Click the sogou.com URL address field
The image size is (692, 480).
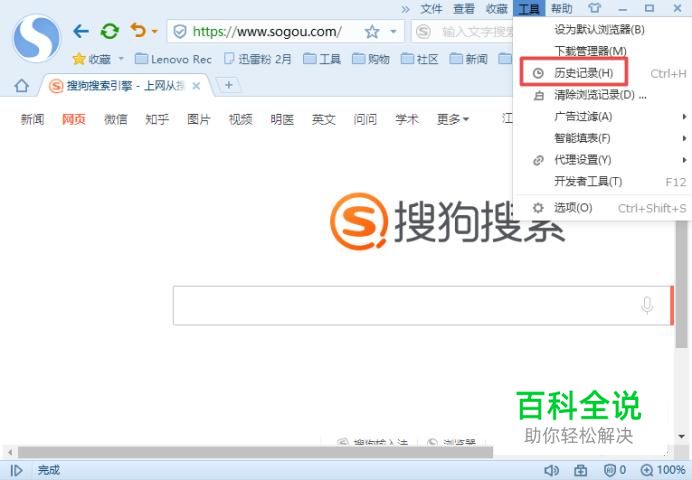pyautogui.click(x=267, y=32)
